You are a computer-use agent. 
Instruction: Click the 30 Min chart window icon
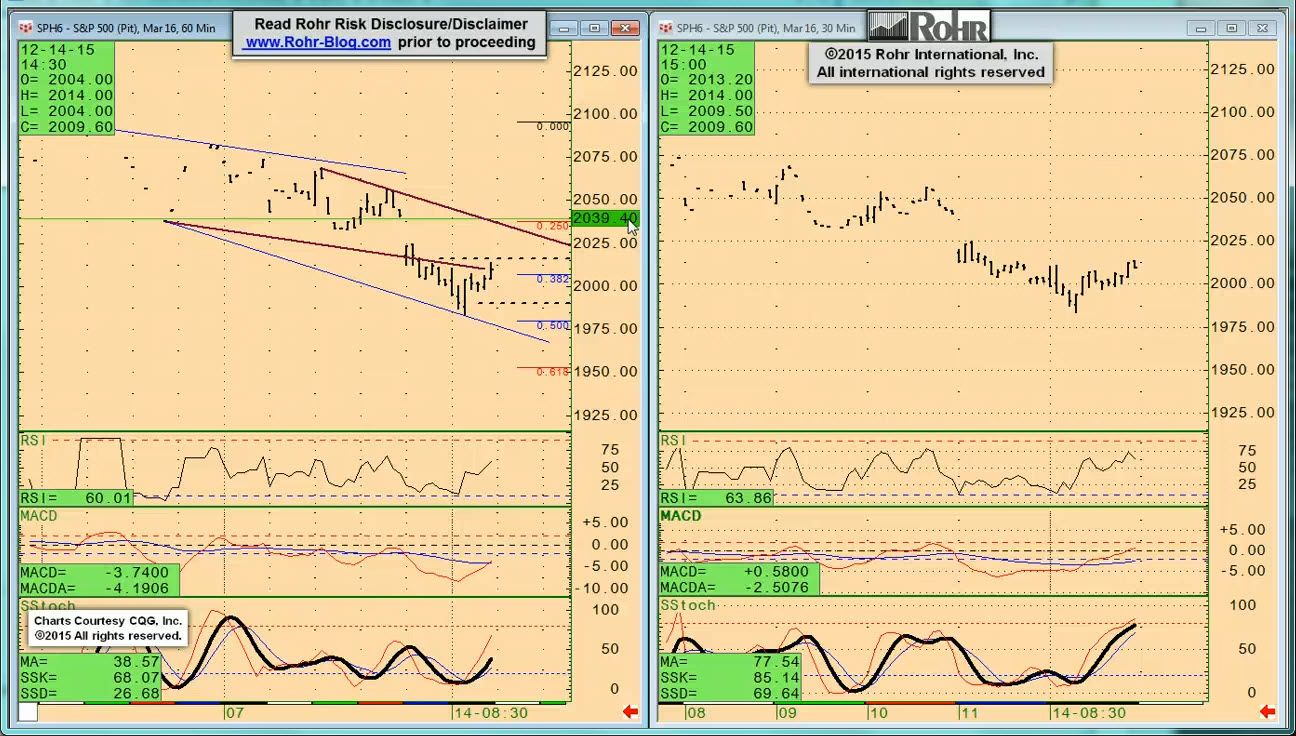click(x=667, y=28)
